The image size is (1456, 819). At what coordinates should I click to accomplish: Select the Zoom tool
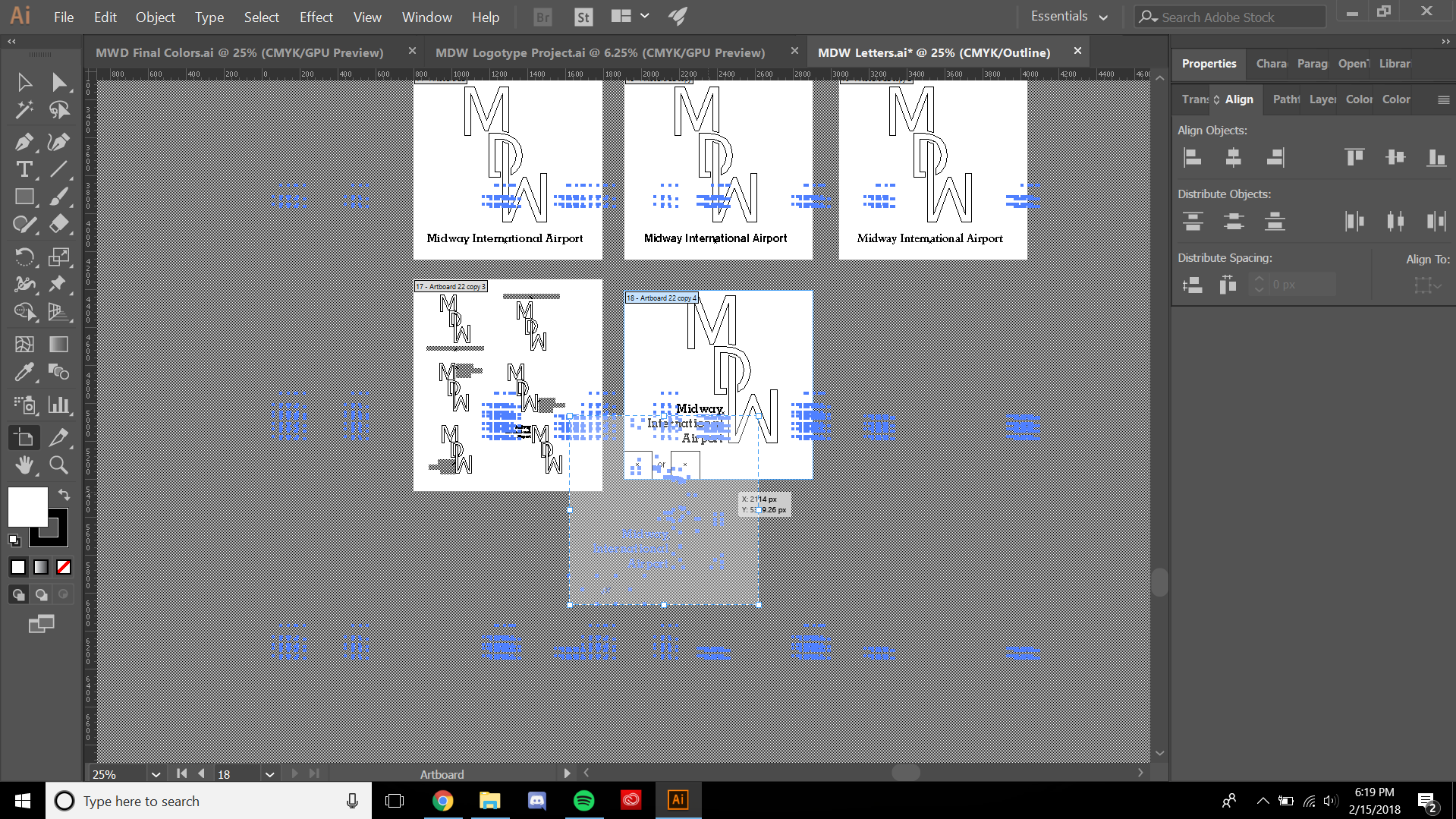[59, 465]
